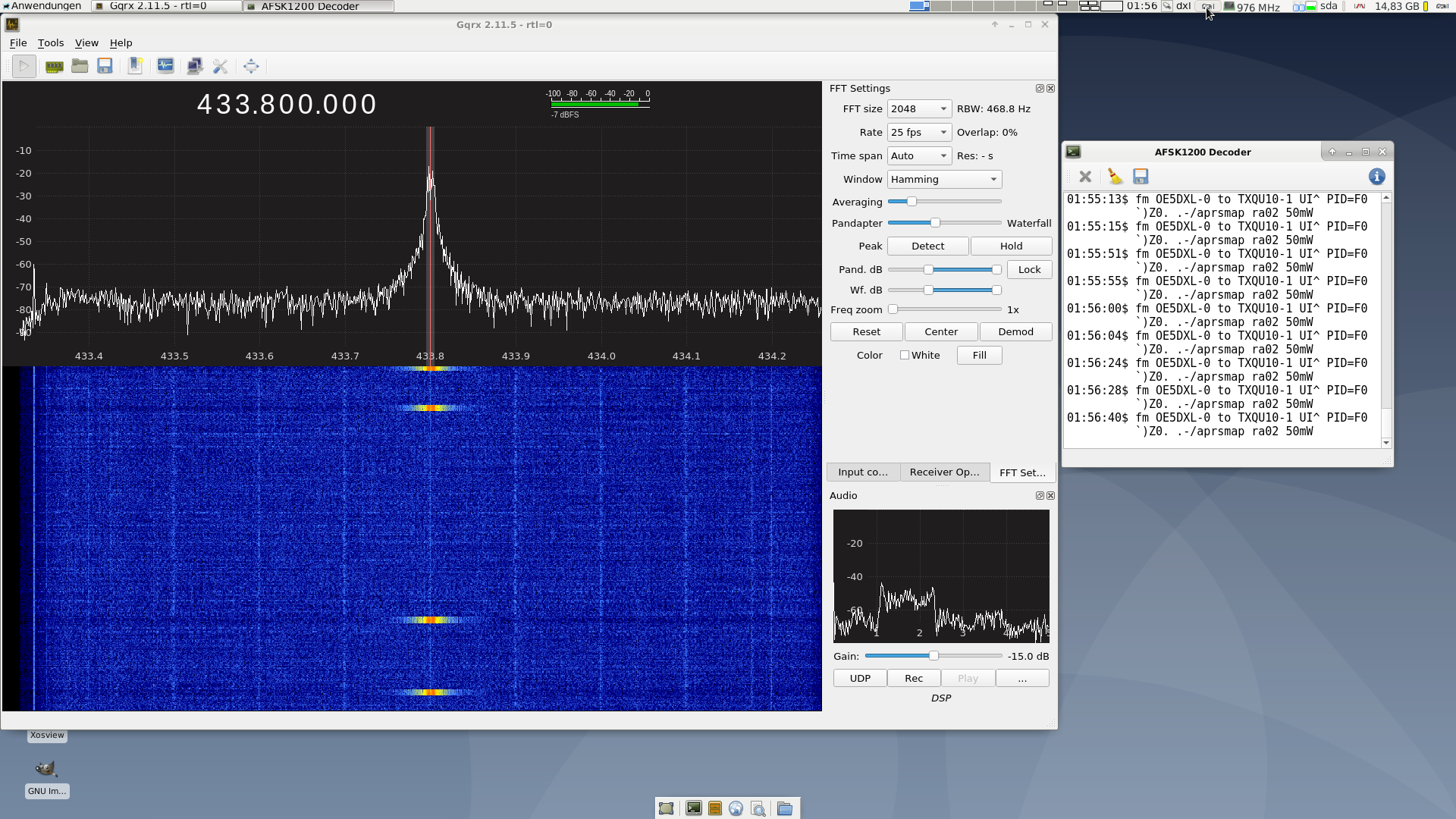Screen dimensions: 1456x819
Task: Click the Gqrx application icon in the title bar
Action: pos(12,25)
